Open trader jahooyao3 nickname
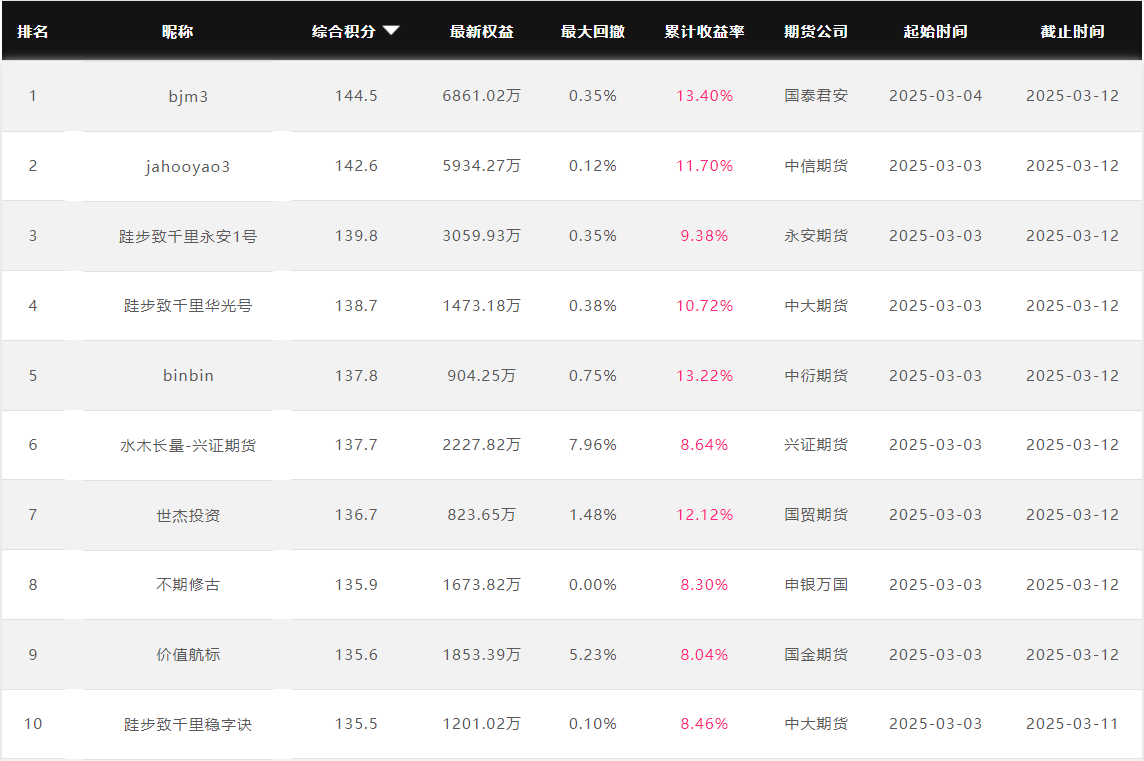This screenshot has height=761, width=1144. tap(188, 166)
